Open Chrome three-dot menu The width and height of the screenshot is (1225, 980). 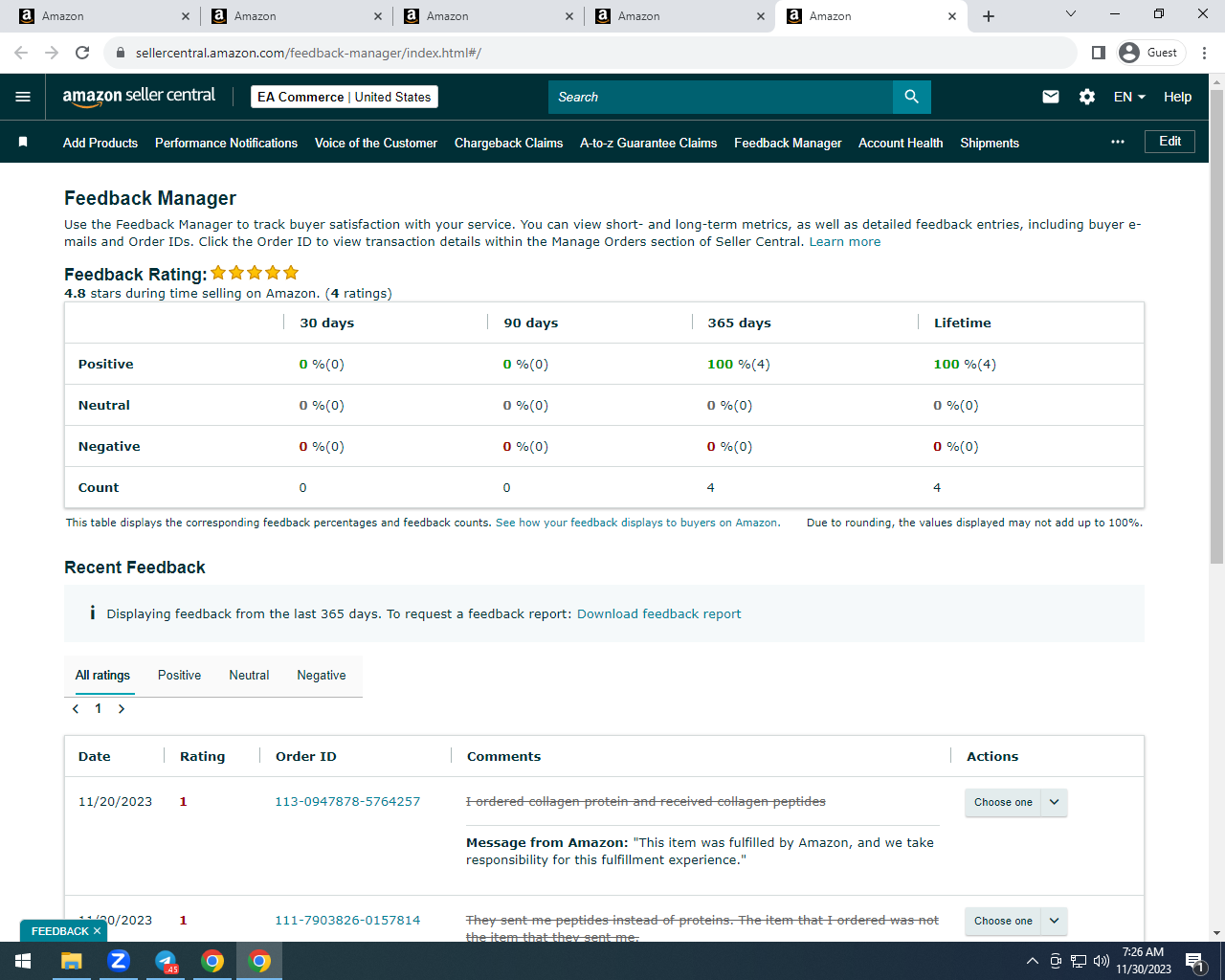coord(1205,53)
